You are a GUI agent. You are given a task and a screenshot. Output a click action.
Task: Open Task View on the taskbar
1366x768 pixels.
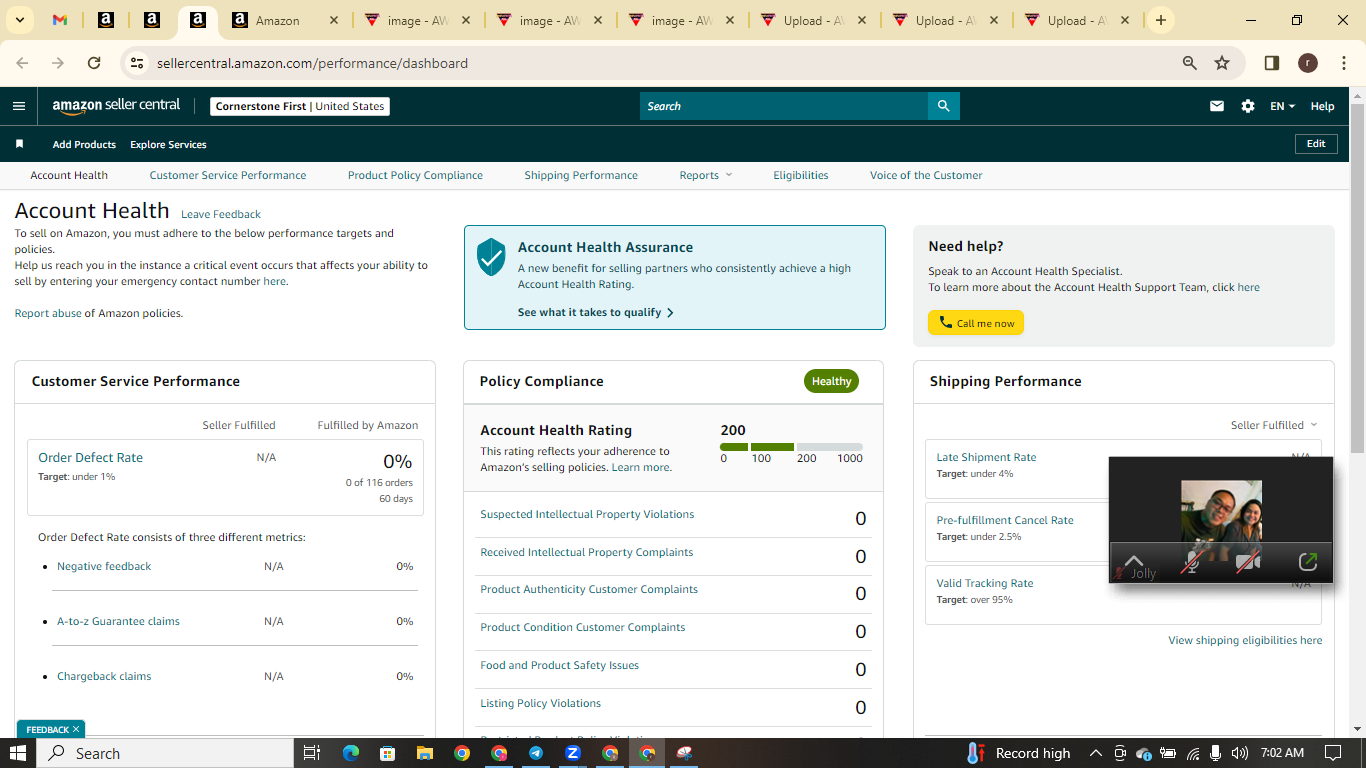click(311, 753)
